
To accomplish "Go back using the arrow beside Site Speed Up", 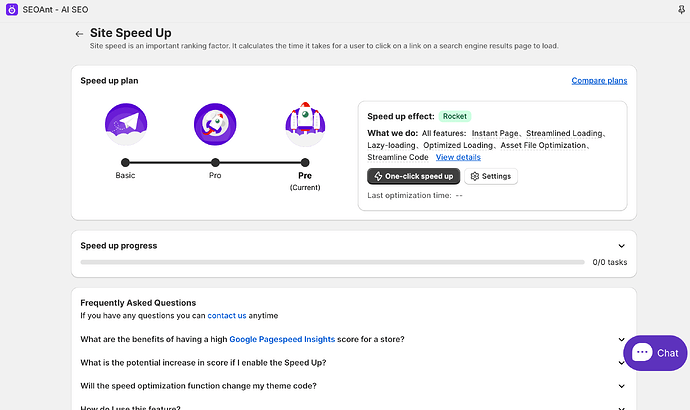I will [x=79, y=34].
